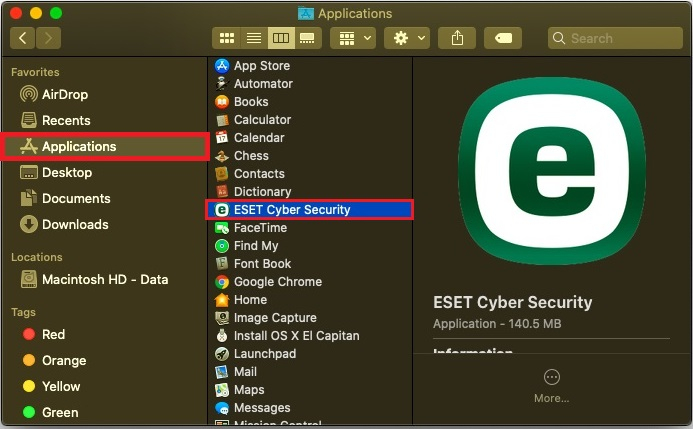Open the Action gear menu
The width and height of the screenshot is (693, 429).
(x=407, y=38)
